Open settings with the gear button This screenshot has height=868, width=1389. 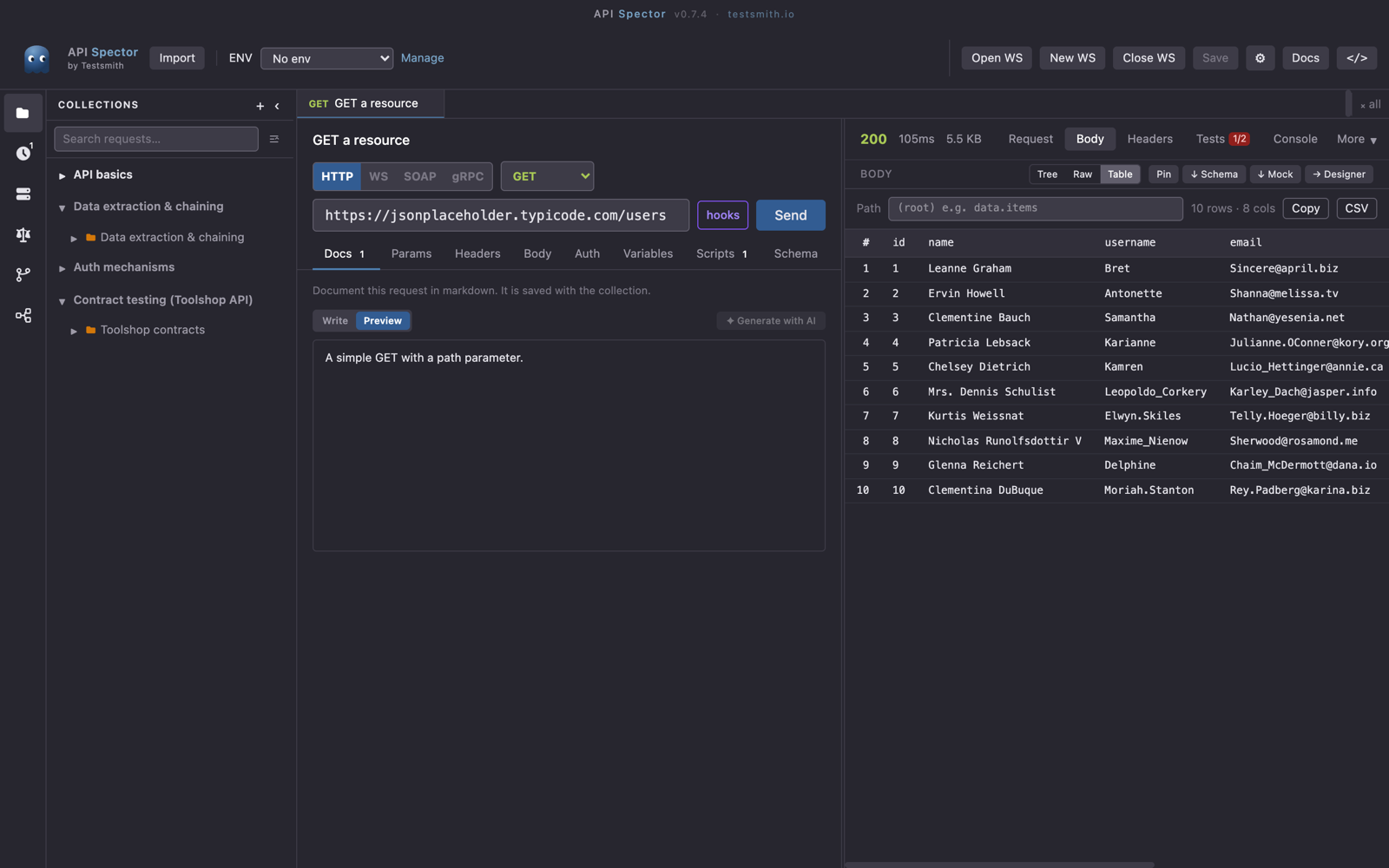click(1260, 58)
